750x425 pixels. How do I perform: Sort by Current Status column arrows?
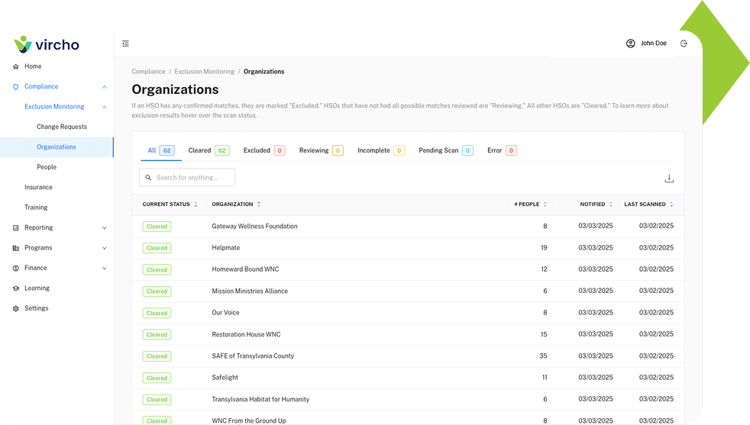click(x=196, y=204)
